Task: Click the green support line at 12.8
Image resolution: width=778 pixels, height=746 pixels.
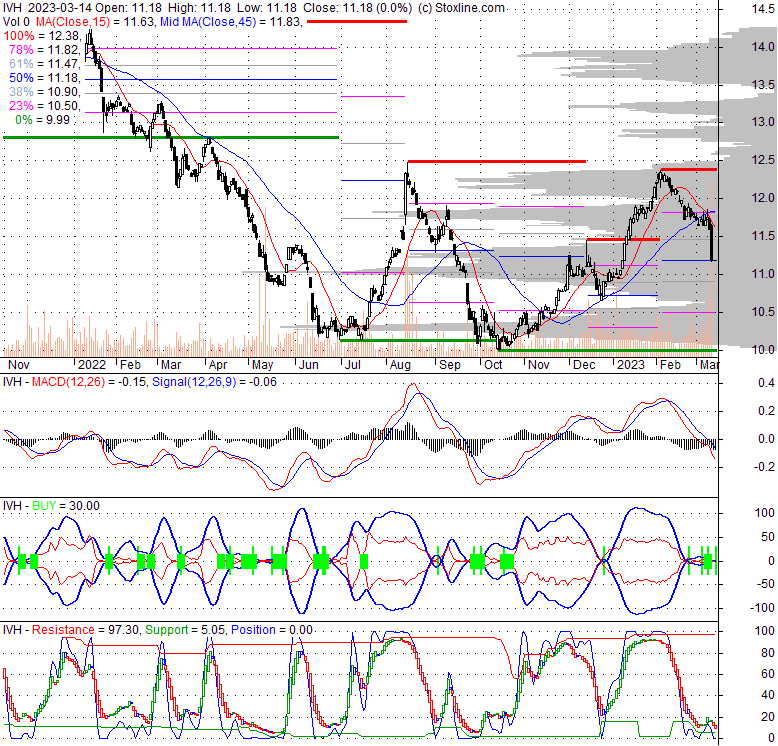Action: [x=171, y=137]
